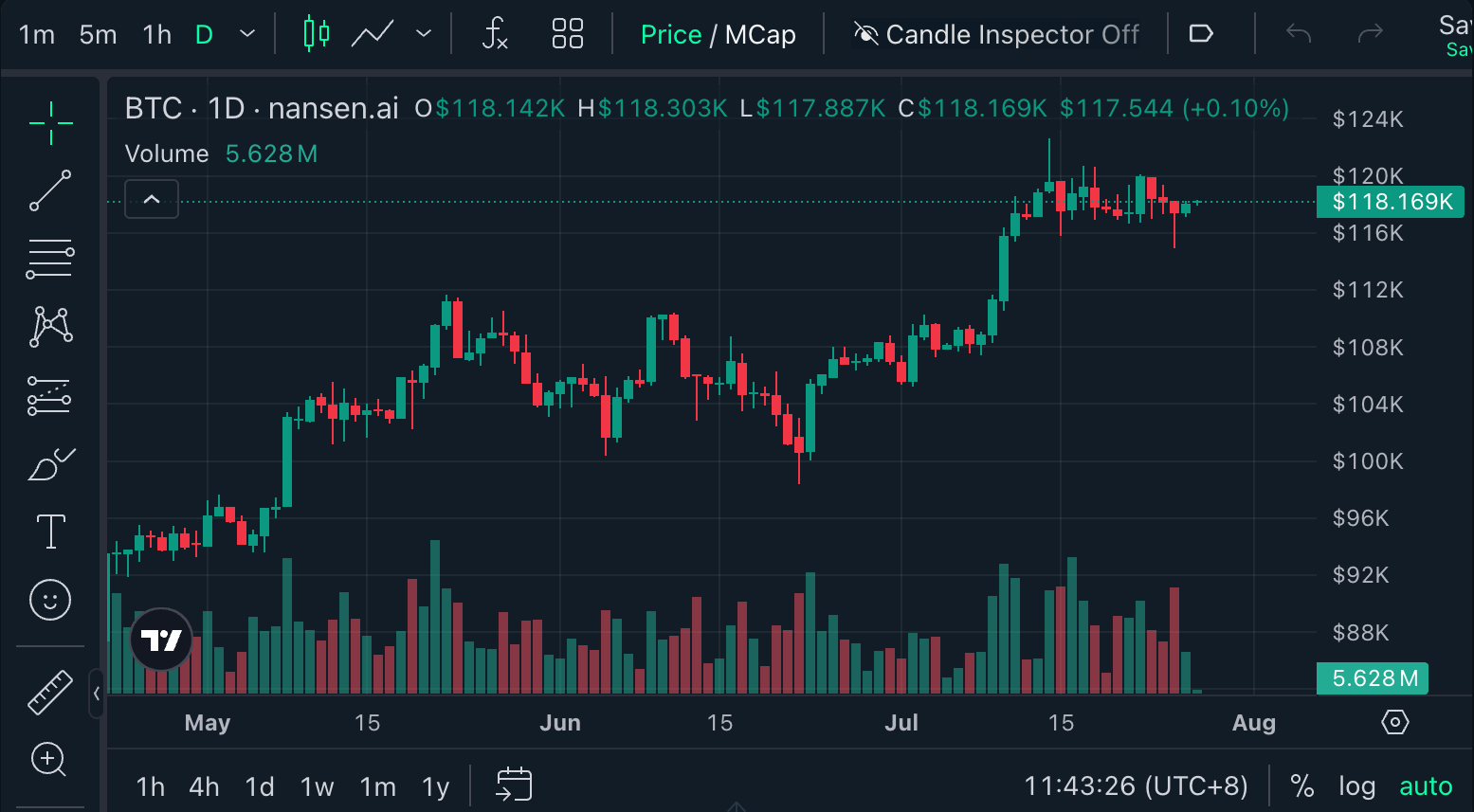Select the crosshair cursor tool
Image resolution: width=1474 pixels, height=812 pixels.
[49, 122]
